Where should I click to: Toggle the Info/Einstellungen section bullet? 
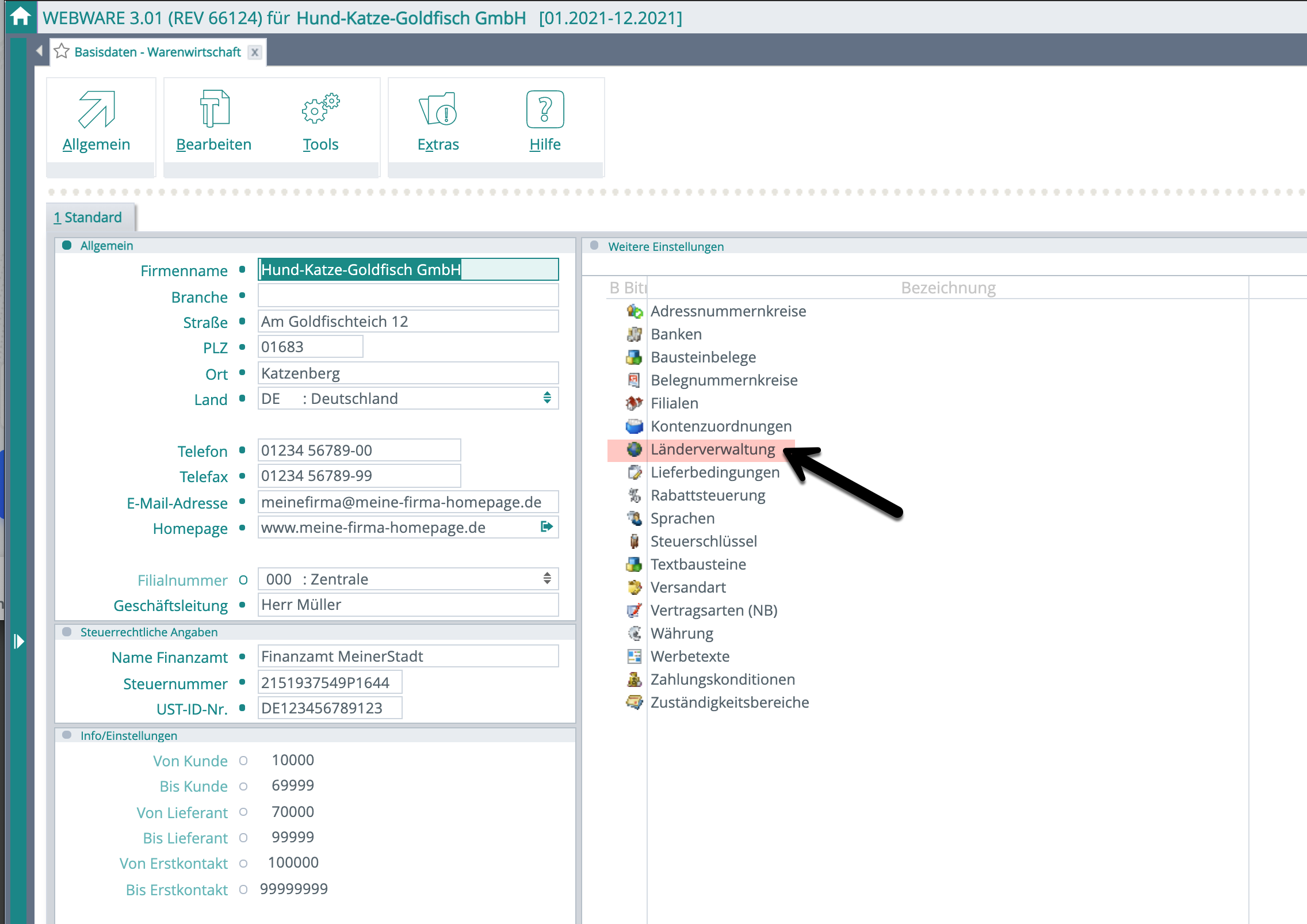click(67, 735)
